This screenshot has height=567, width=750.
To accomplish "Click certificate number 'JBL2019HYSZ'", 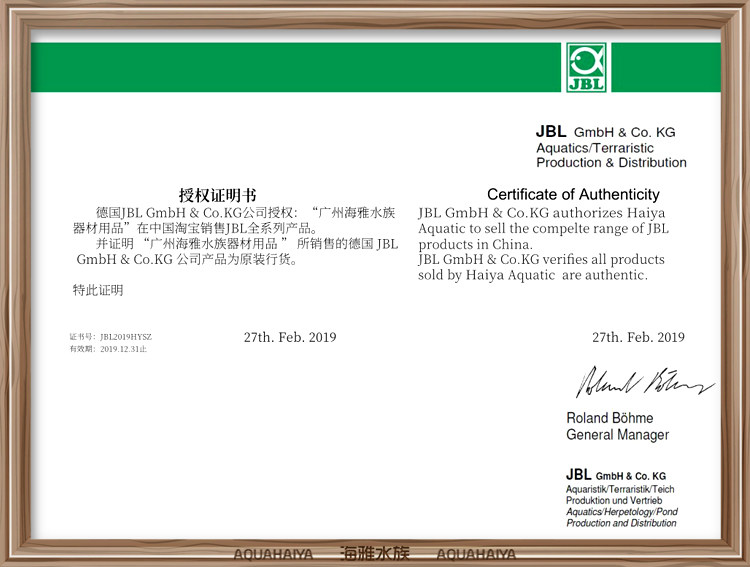I will [x=126, y=337].
